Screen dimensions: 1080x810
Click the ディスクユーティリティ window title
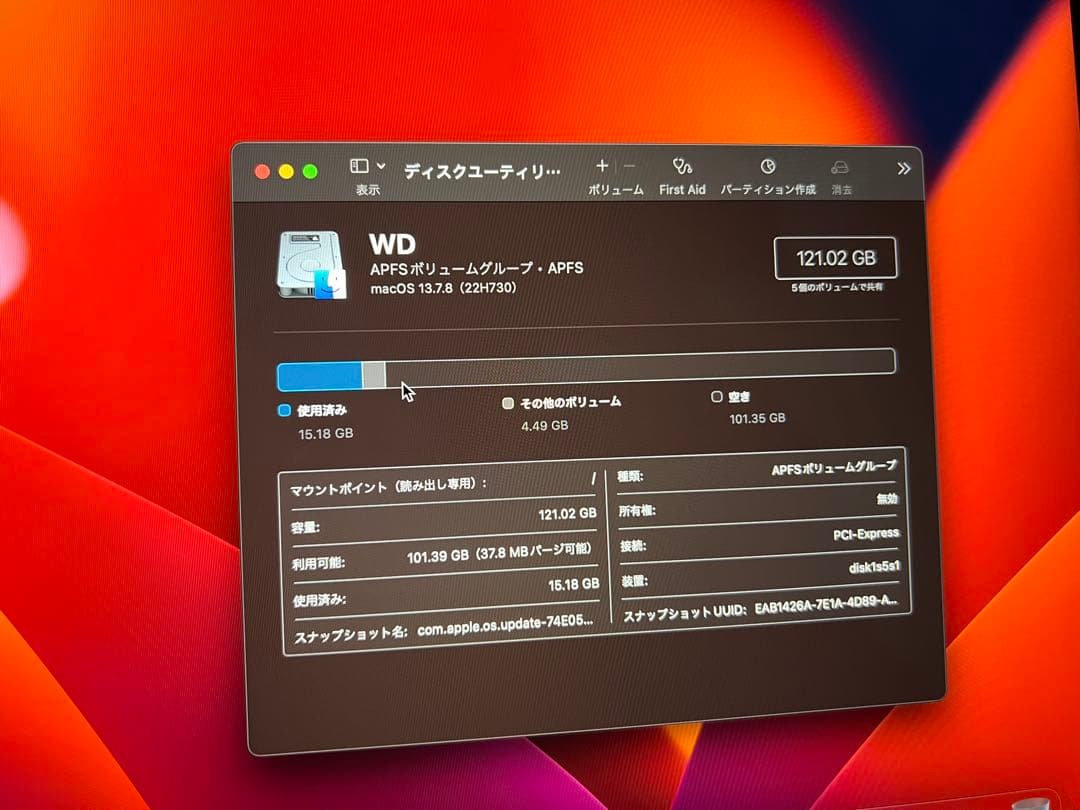(482, 172)
